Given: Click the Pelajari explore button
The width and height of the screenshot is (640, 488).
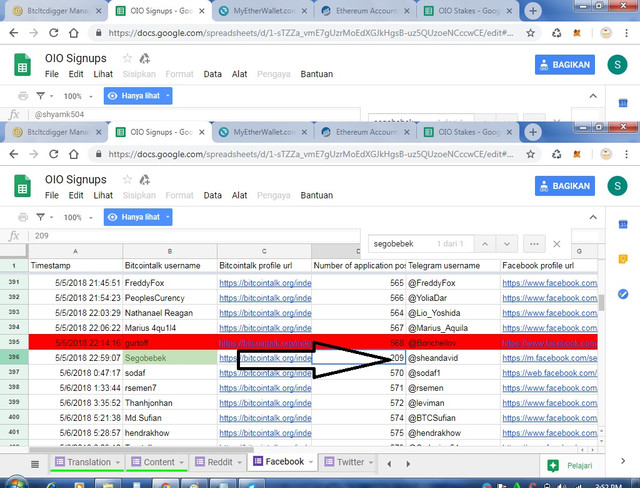Looking at the screenshot, I should point(571,466).
